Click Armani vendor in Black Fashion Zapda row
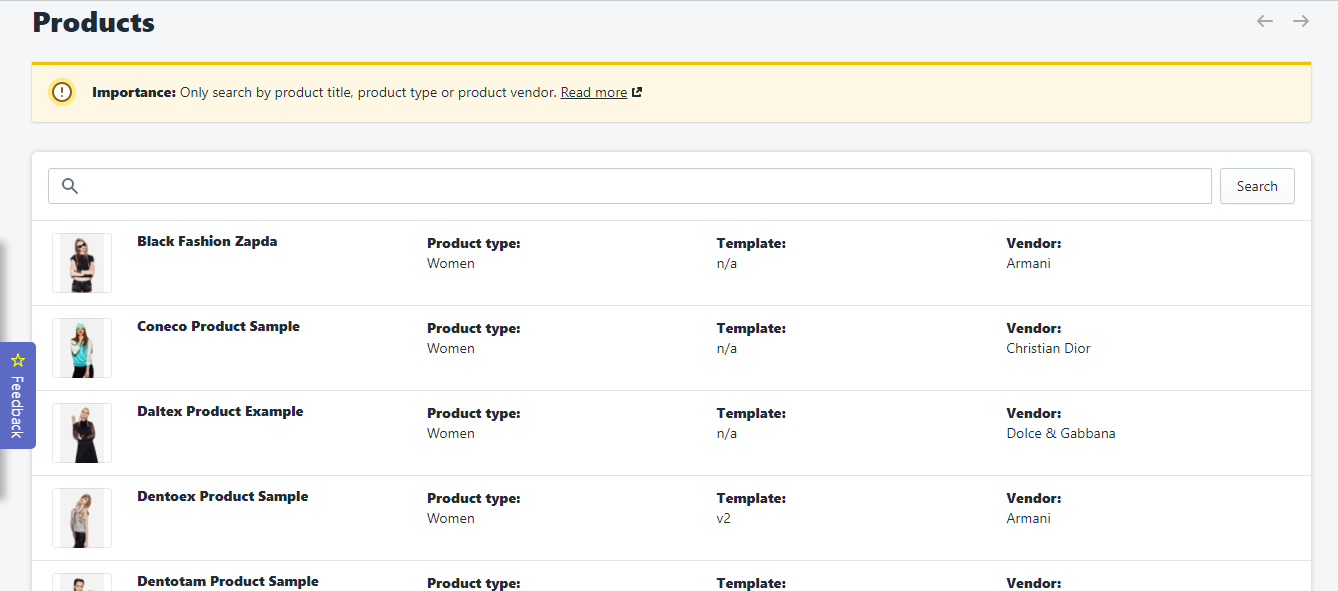This screenshot has height=591, width=1338. (x=1028, y=263)
